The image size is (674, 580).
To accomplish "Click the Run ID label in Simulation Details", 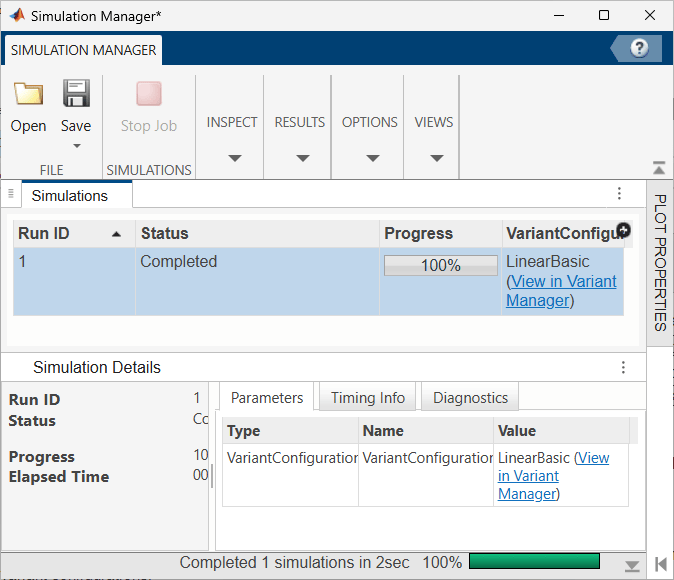I will (x=34, y=399).
